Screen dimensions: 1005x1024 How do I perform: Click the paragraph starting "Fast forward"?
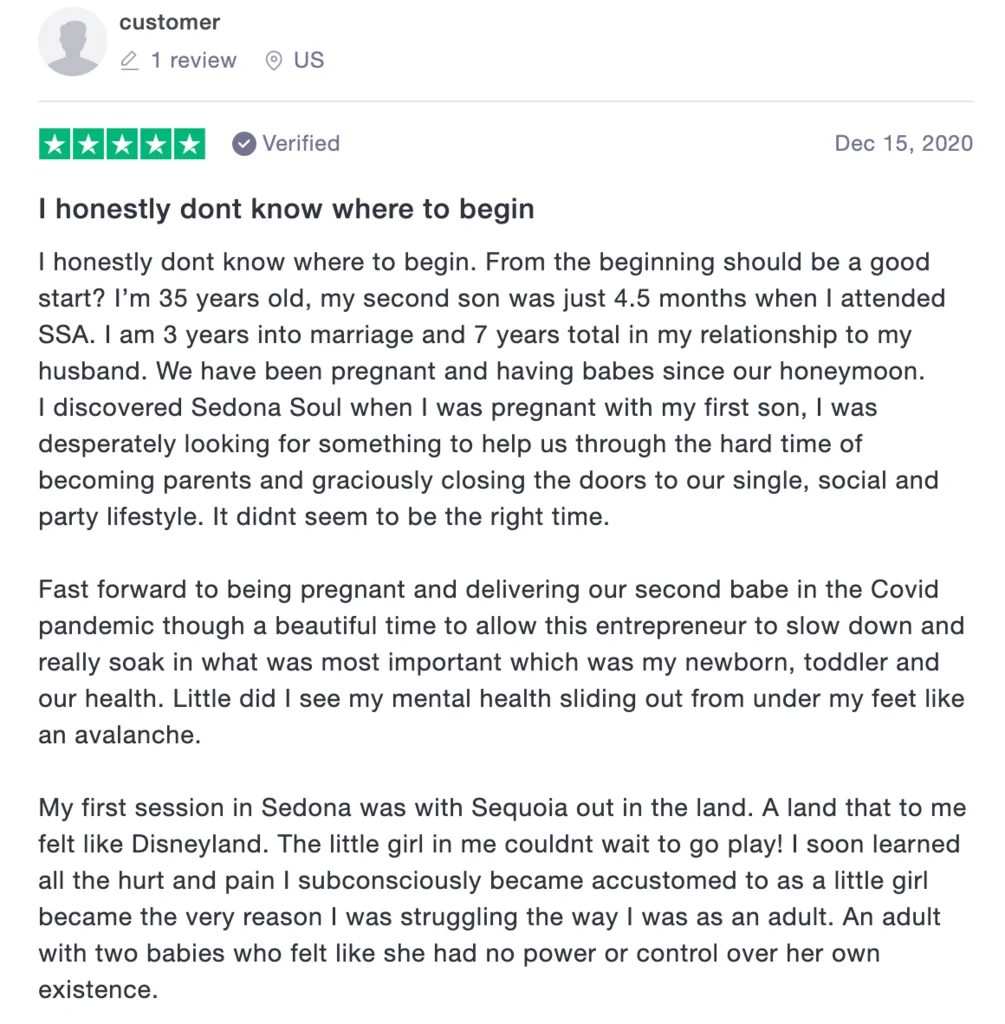tap(501, 660)
